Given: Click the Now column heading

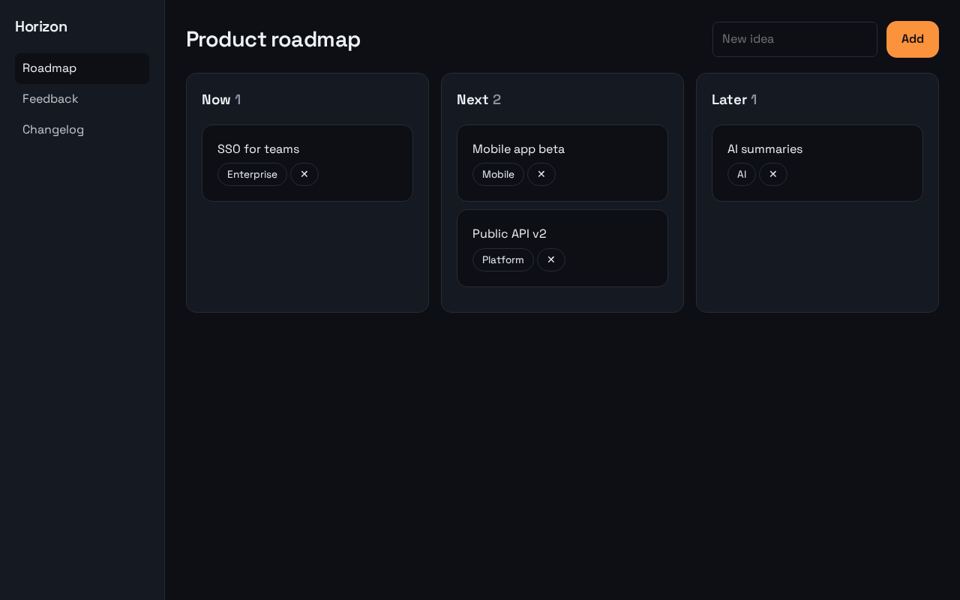Looking at the screenshot, I should pos(221,99).
